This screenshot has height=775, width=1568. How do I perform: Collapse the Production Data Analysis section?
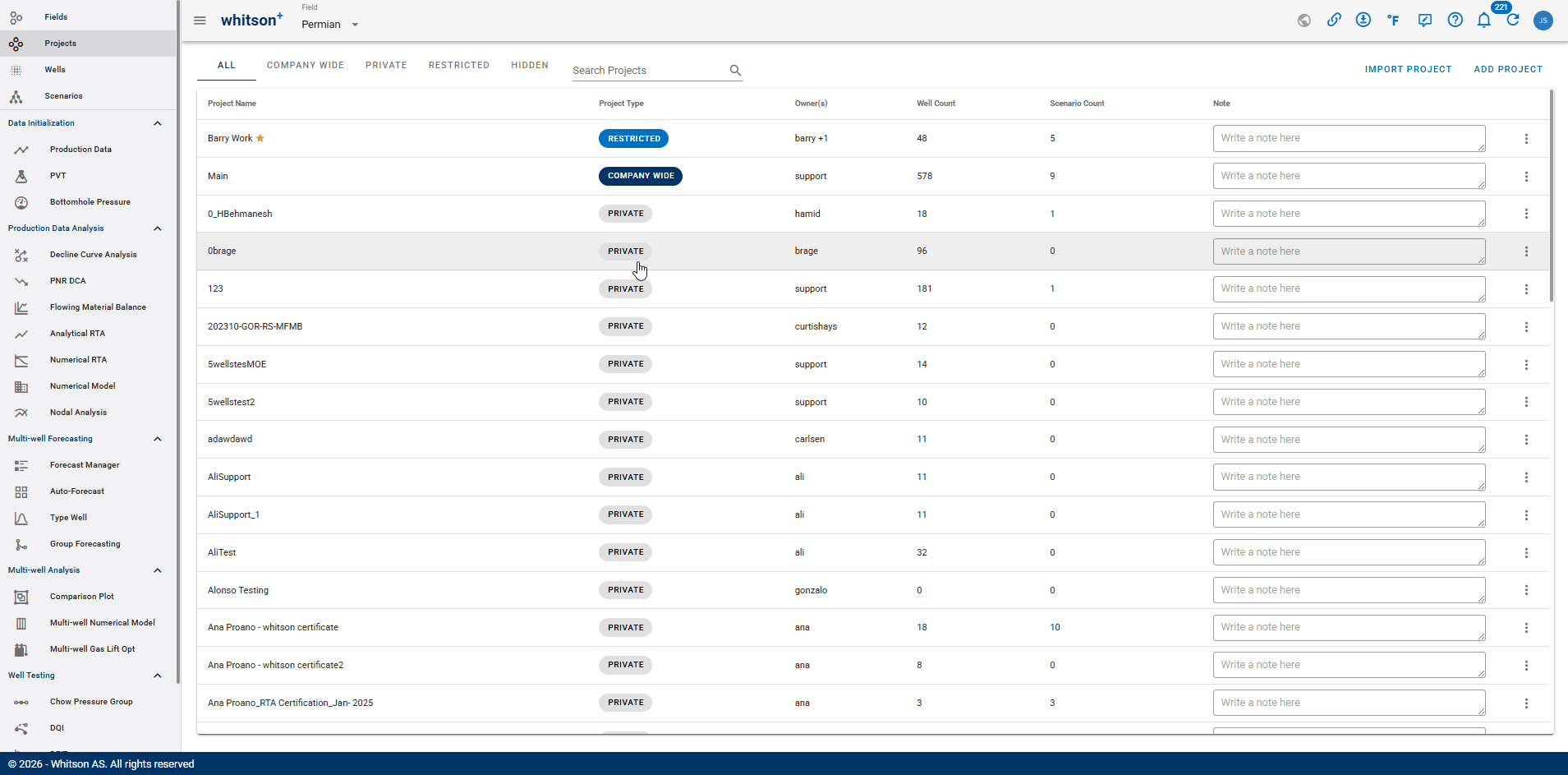coord(157,228)
